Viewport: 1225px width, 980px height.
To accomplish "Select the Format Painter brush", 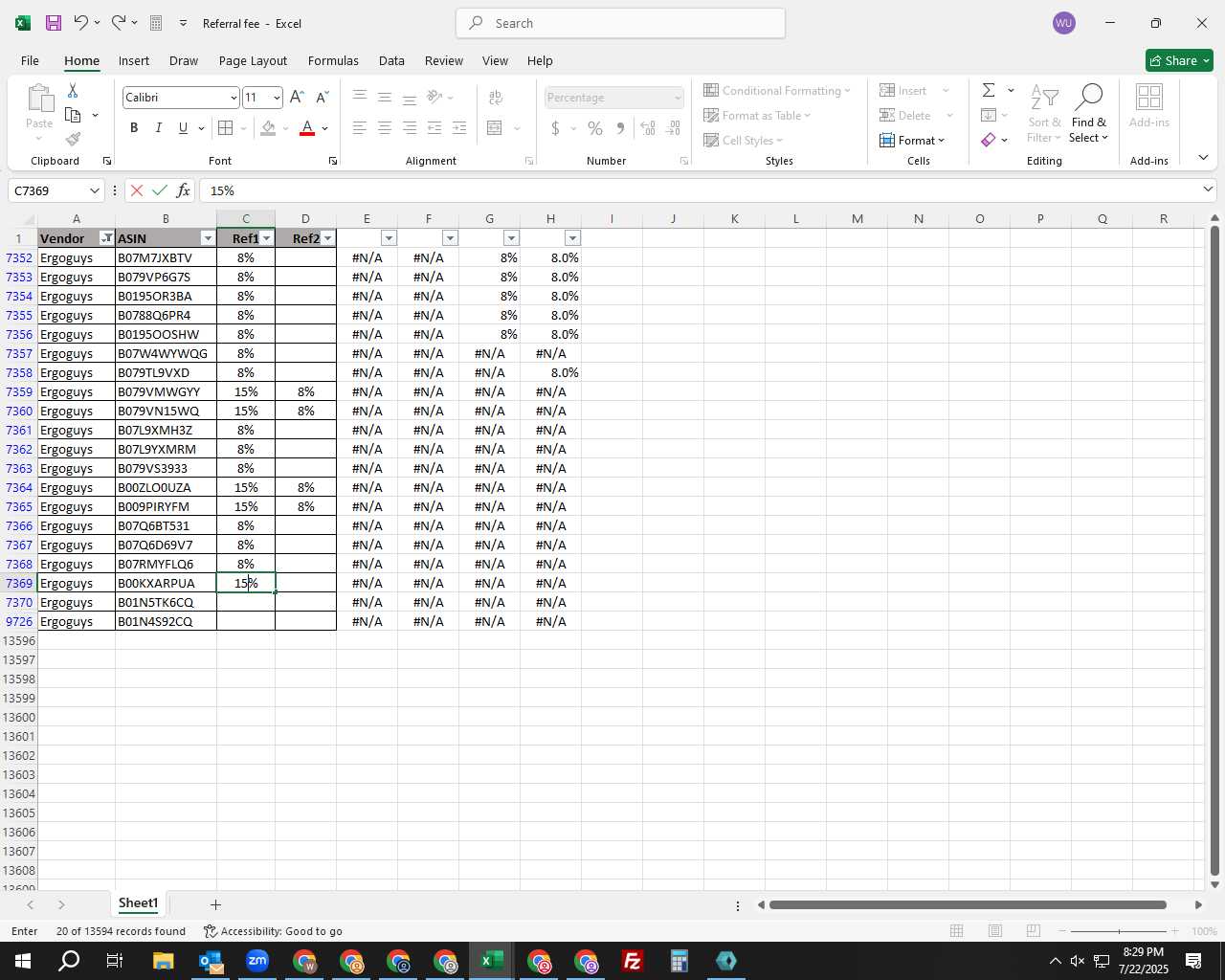I will (73, 139).
